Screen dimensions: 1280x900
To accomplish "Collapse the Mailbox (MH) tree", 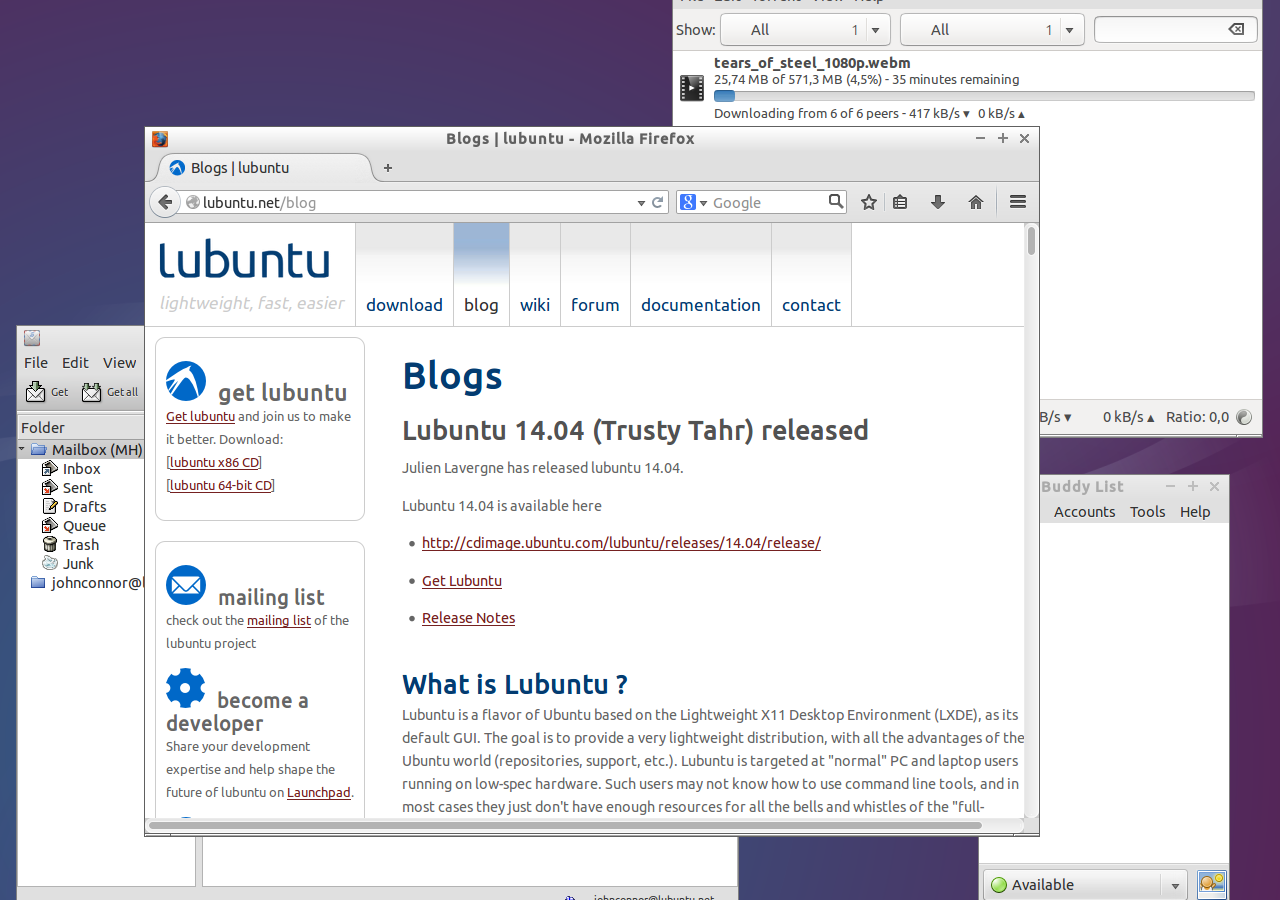I will coord(22,450).
